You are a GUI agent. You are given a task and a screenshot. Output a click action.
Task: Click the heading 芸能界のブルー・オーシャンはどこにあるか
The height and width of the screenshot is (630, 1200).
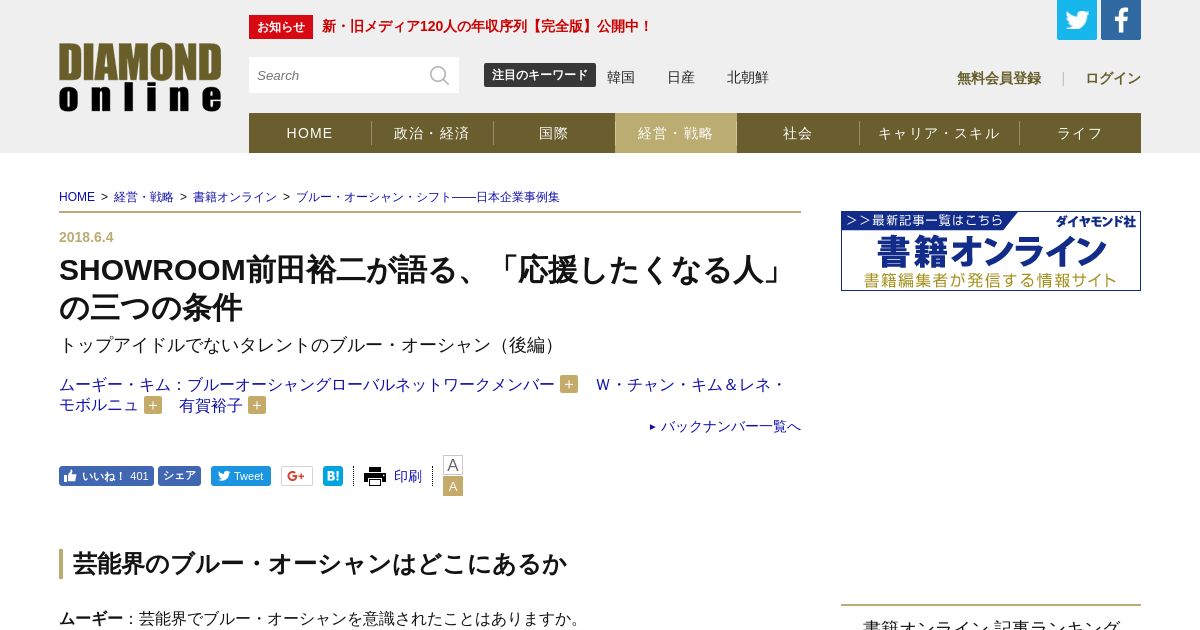[320, 564]
